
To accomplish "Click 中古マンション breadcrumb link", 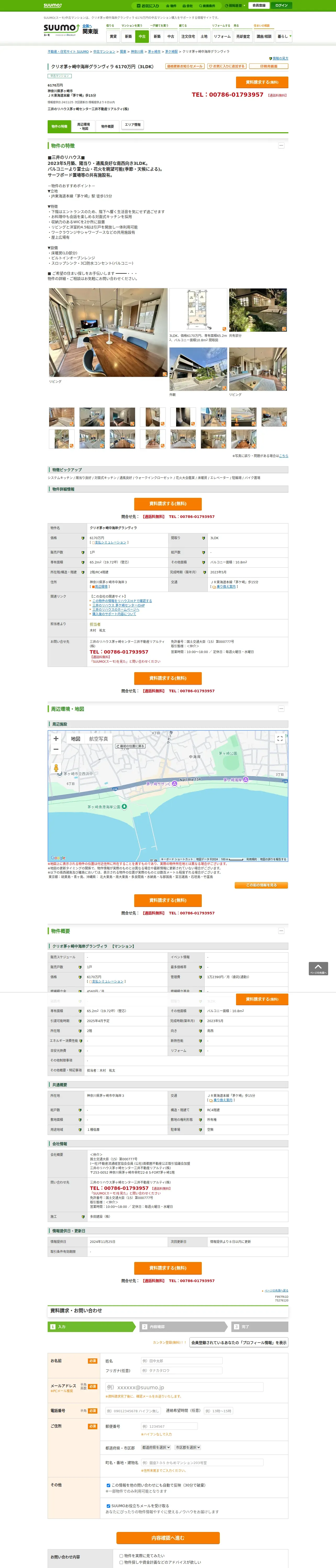I will [104, 52].
